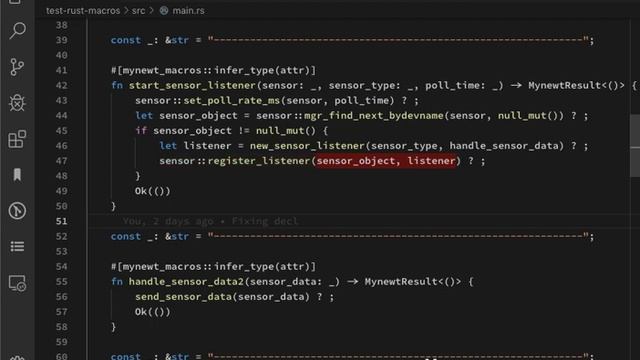Click test-rust-macros in the breadcrumb
Screen dimensions: 640x360
pos(83,11)
